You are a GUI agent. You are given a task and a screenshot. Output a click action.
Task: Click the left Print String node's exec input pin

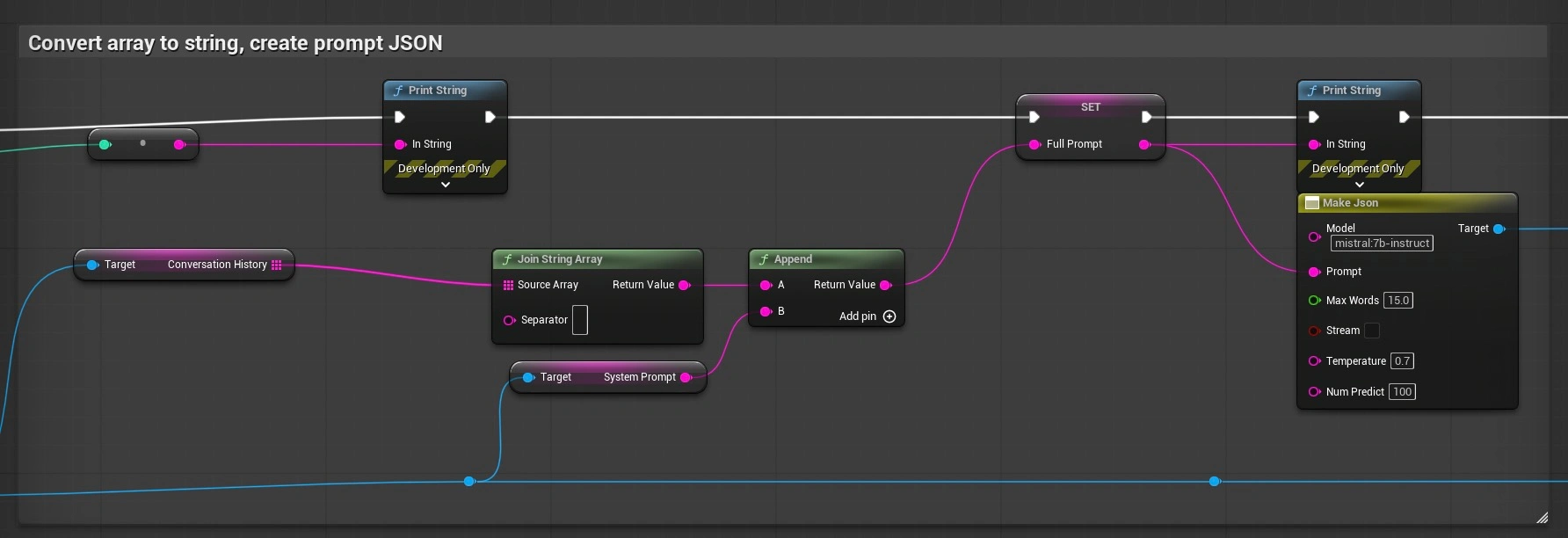click(x=400, y=117)
